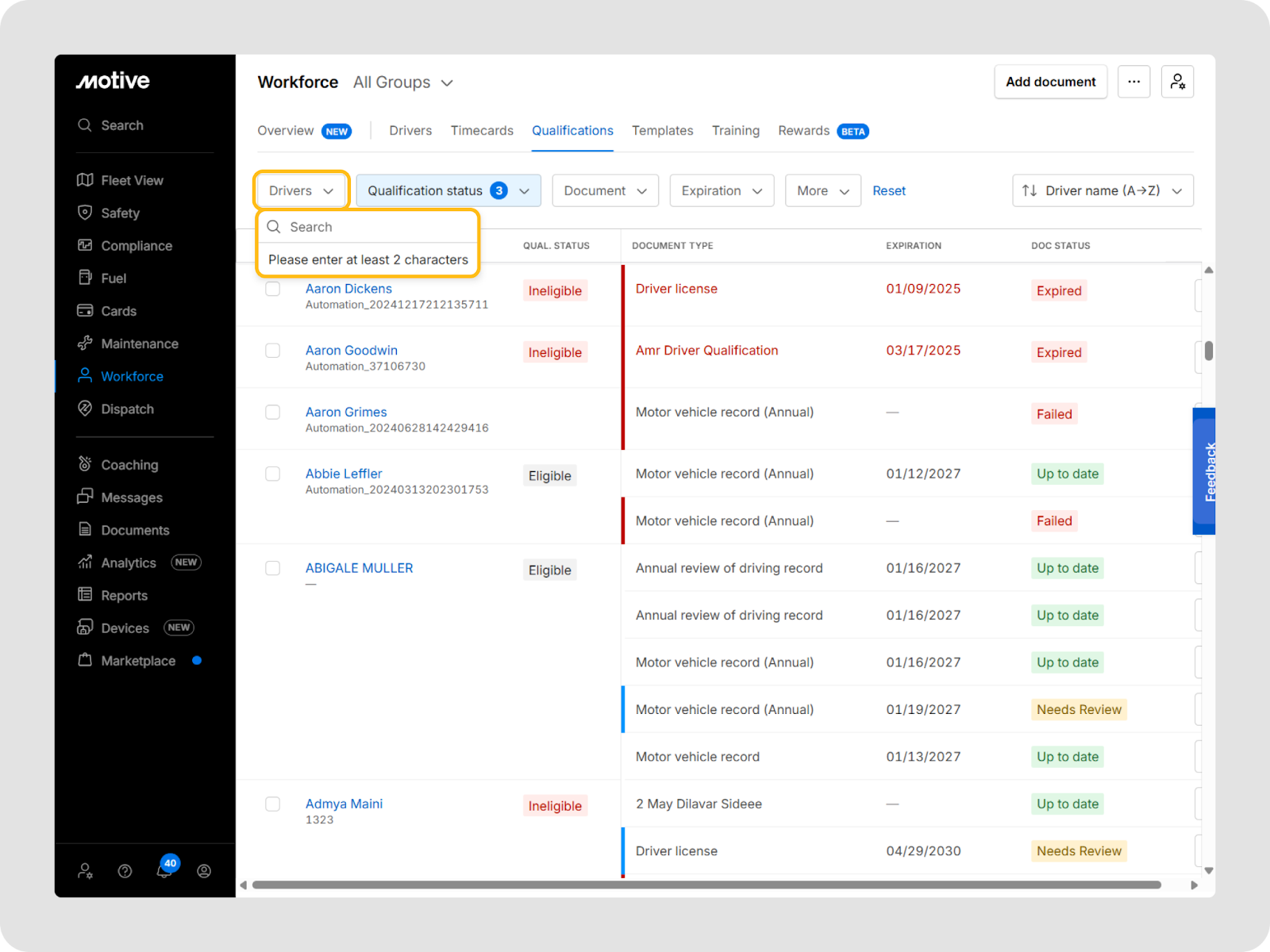Open the Driver name sort dropdown
Viewport: 1270px width, 952px height.
tap(1102, 190)
